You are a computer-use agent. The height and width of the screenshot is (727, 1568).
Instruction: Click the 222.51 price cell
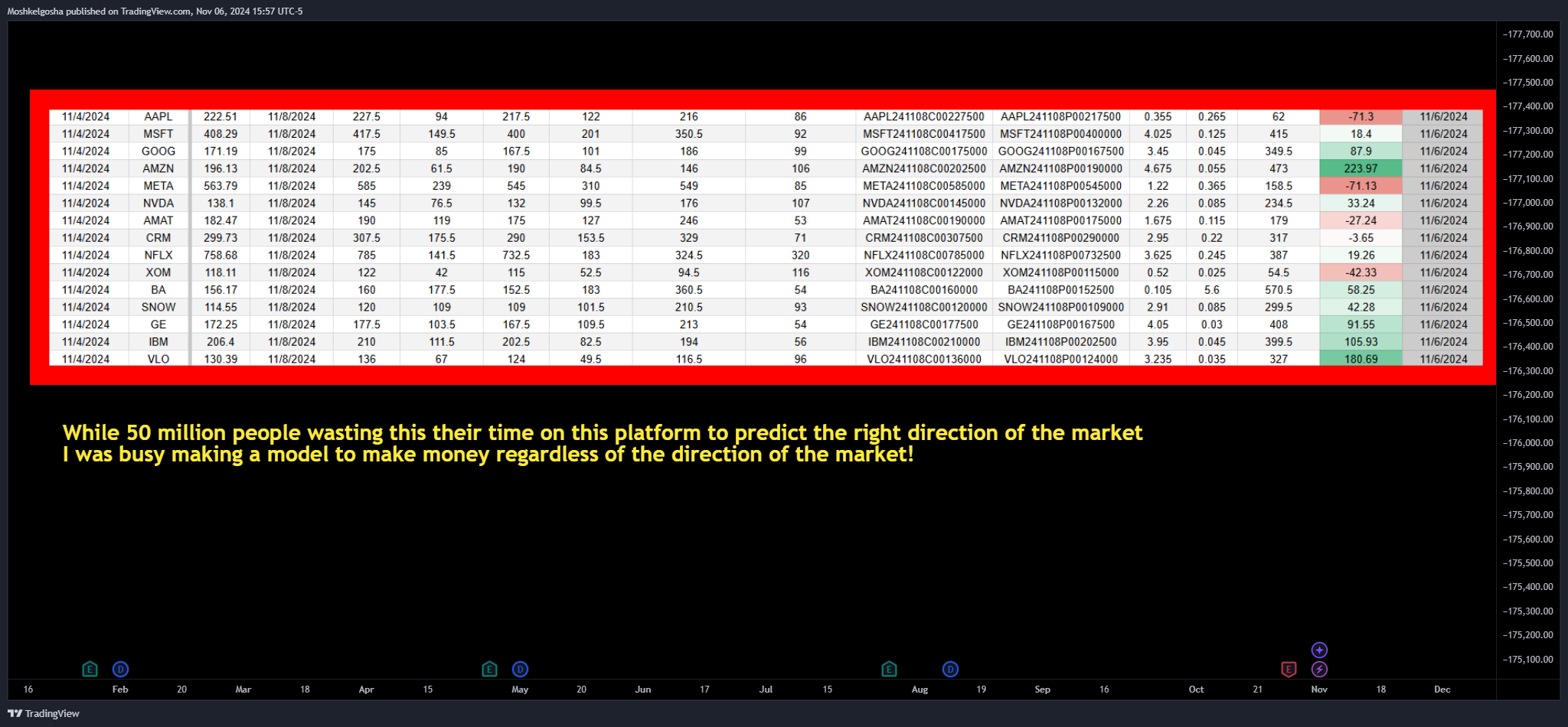[220, 116]
